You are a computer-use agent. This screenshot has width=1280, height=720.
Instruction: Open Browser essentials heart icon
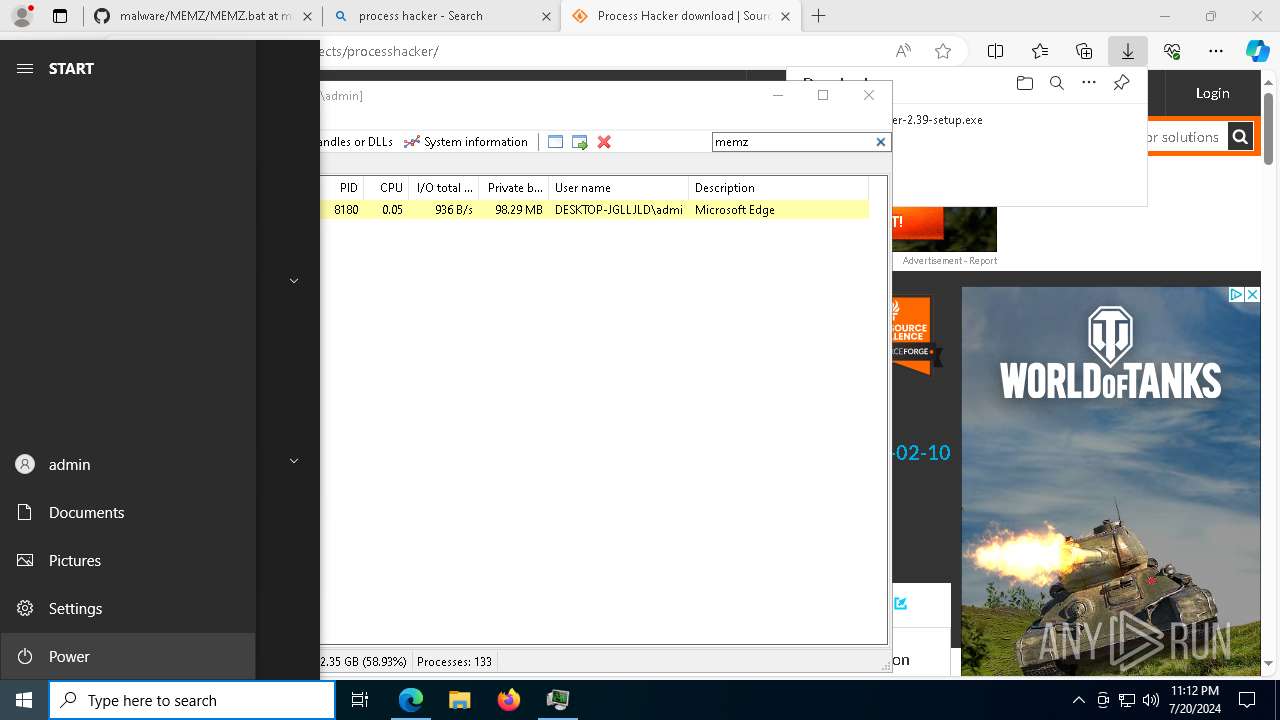1172,51
